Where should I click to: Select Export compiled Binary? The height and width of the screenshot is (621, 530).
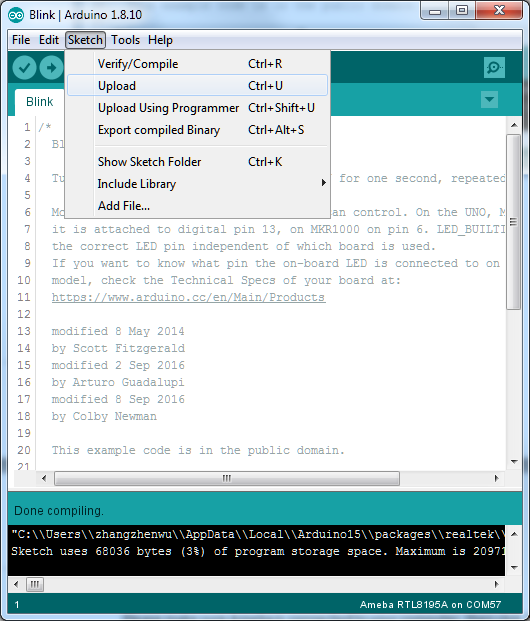click(197, 130)
